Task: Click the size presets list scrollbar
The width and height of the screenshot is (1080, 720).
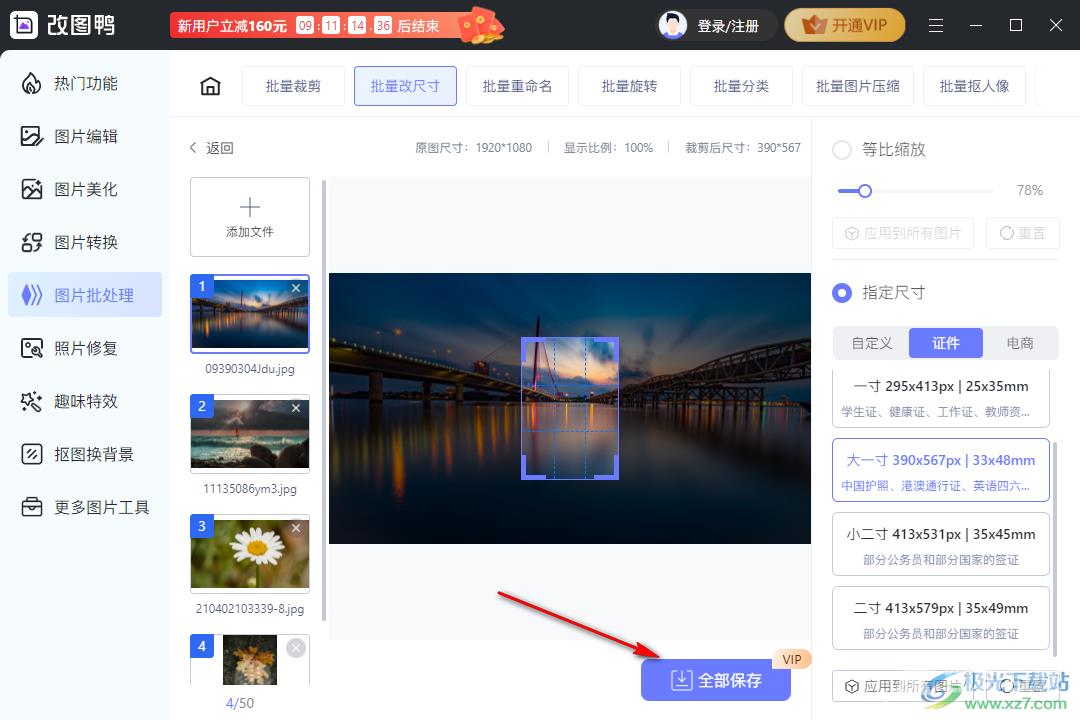Action: click(x=1055, y=548)
